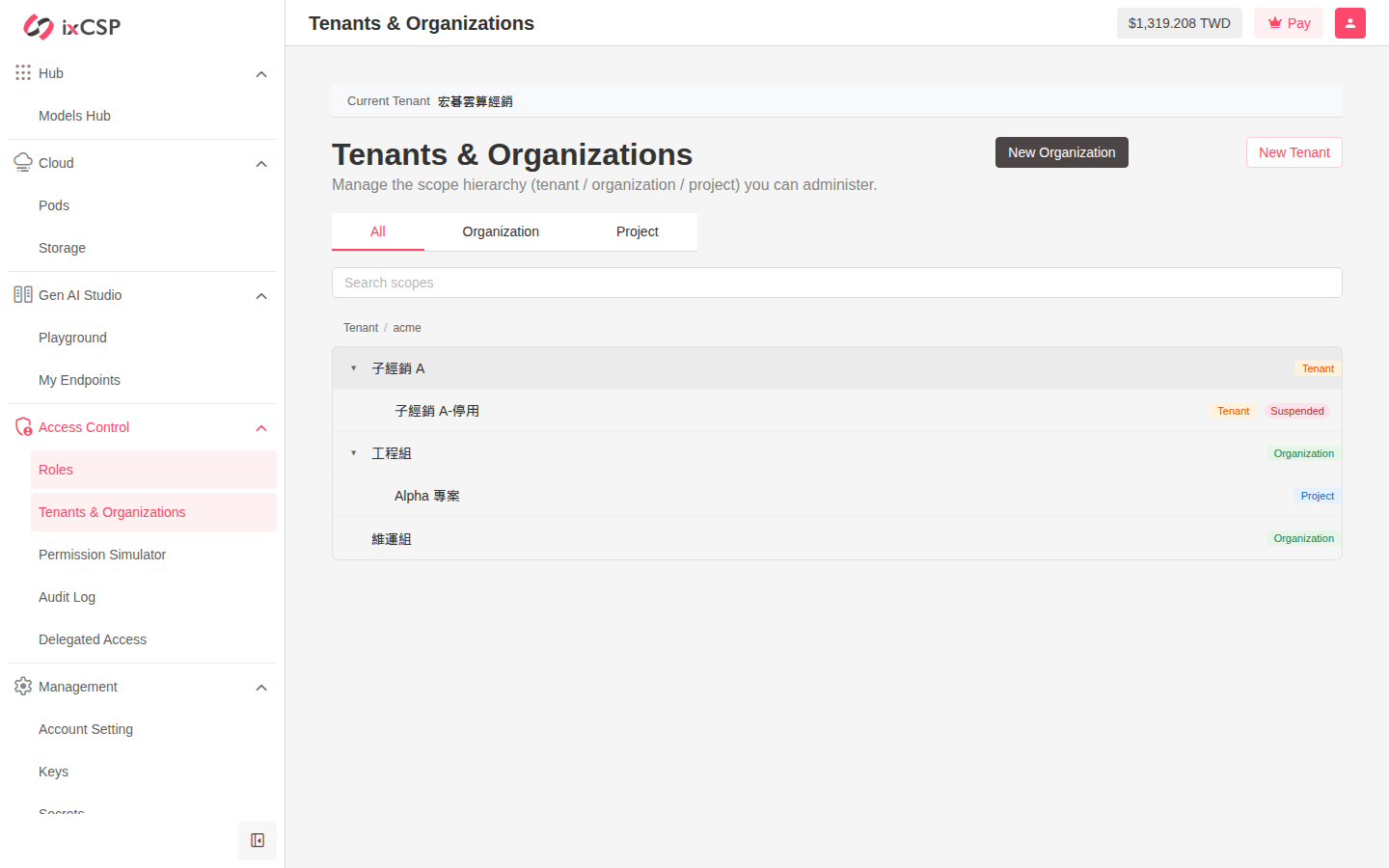Collapse the Access Control section chevron
The width and height of the screenshot is (1389, 868).
tap(261, 428)
